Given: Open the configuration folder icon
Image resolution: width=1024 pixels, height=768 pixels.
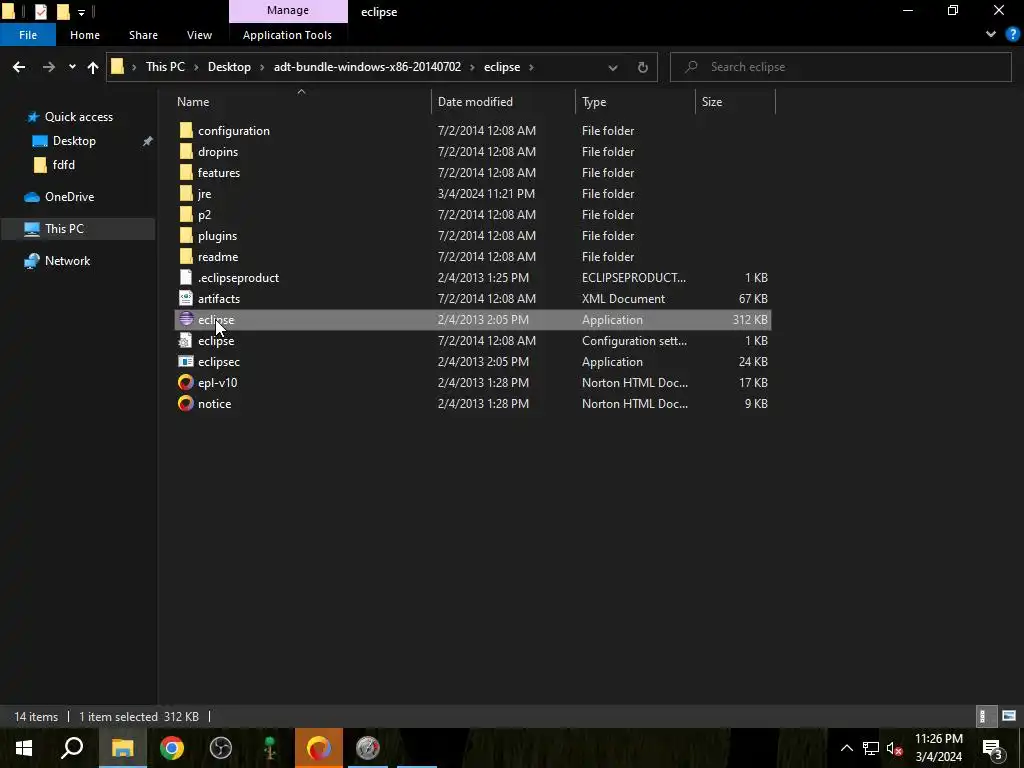Looking at the screenshot, I should click(x=186, y=131).
